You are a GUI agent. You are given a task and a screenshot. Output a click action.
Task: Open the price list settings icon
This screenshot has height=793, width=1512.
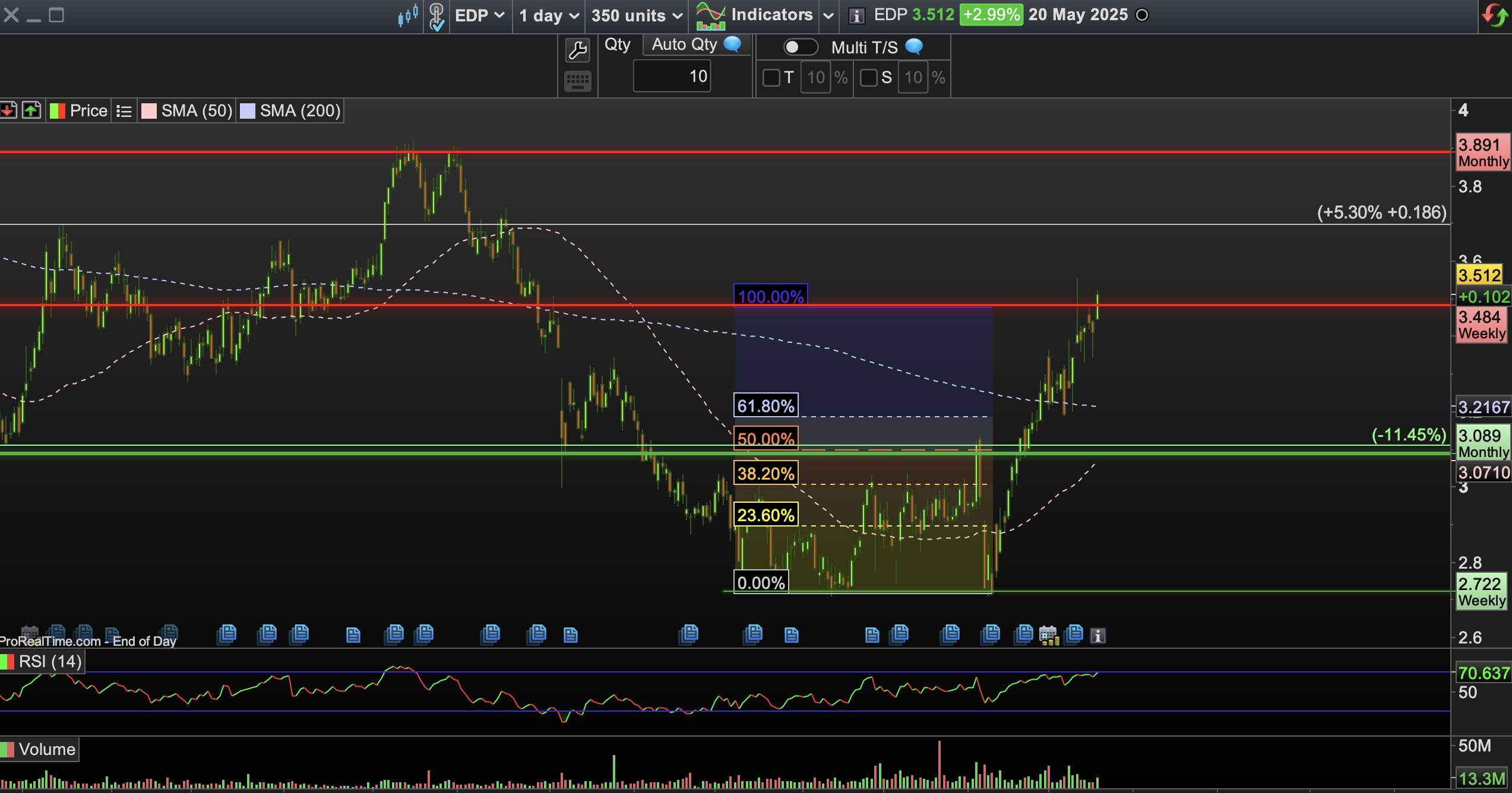coord(124,111)
